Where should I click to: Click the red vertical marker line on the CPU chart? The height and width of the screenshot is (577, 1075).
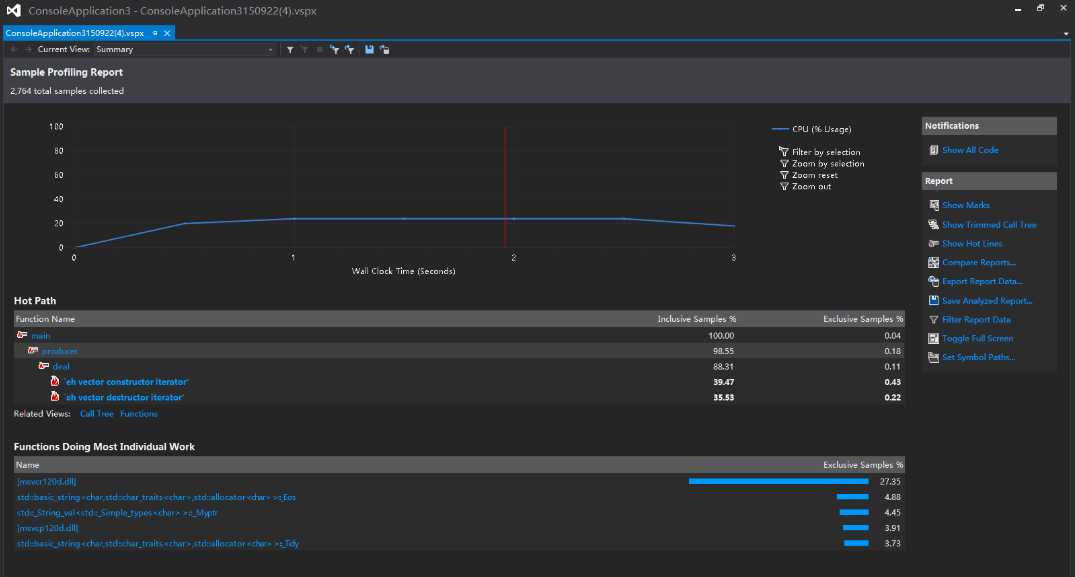tap(505, 186)
